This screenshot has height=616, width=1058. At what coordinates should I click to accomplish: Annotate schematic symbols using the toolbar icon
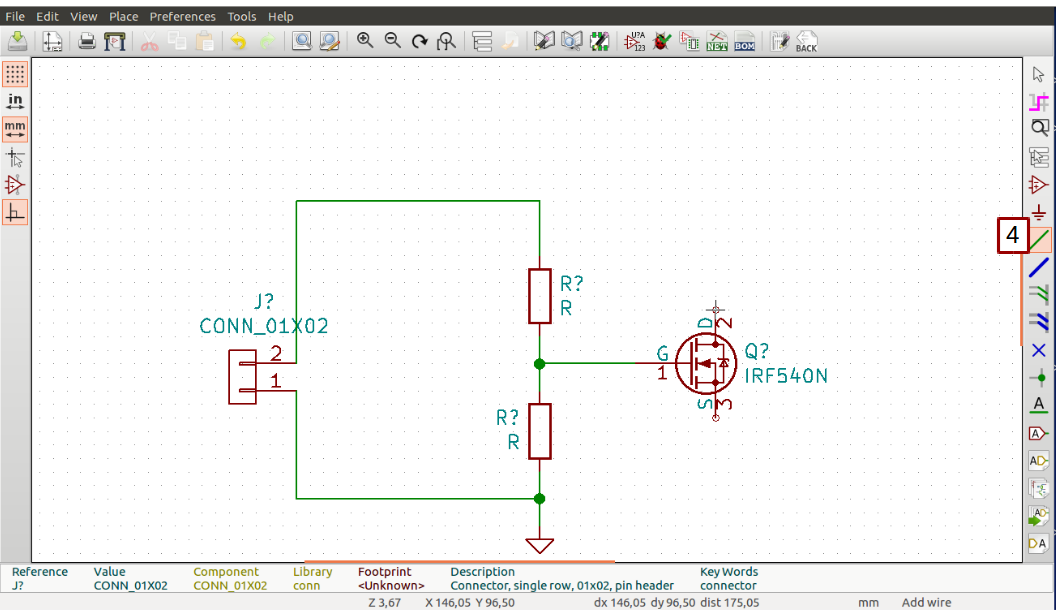pyautogui.click(x=637, y=41)
